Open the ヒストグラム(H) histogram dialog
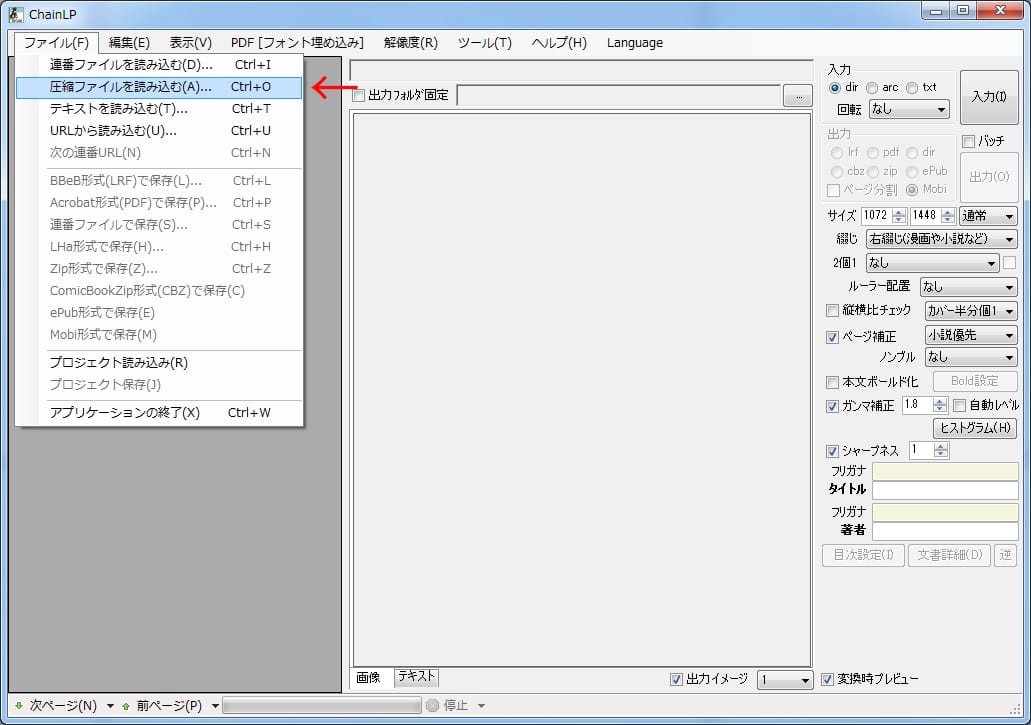 click(x=974, y=427)
